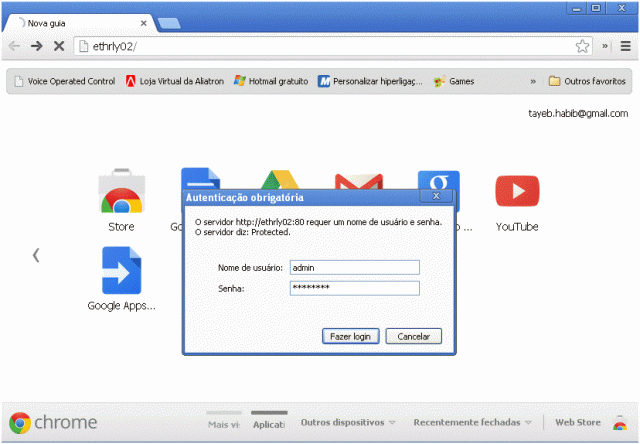Open Google Apps shortcut icon
Screen dimensions: 640x444
[x=121, y=271]
